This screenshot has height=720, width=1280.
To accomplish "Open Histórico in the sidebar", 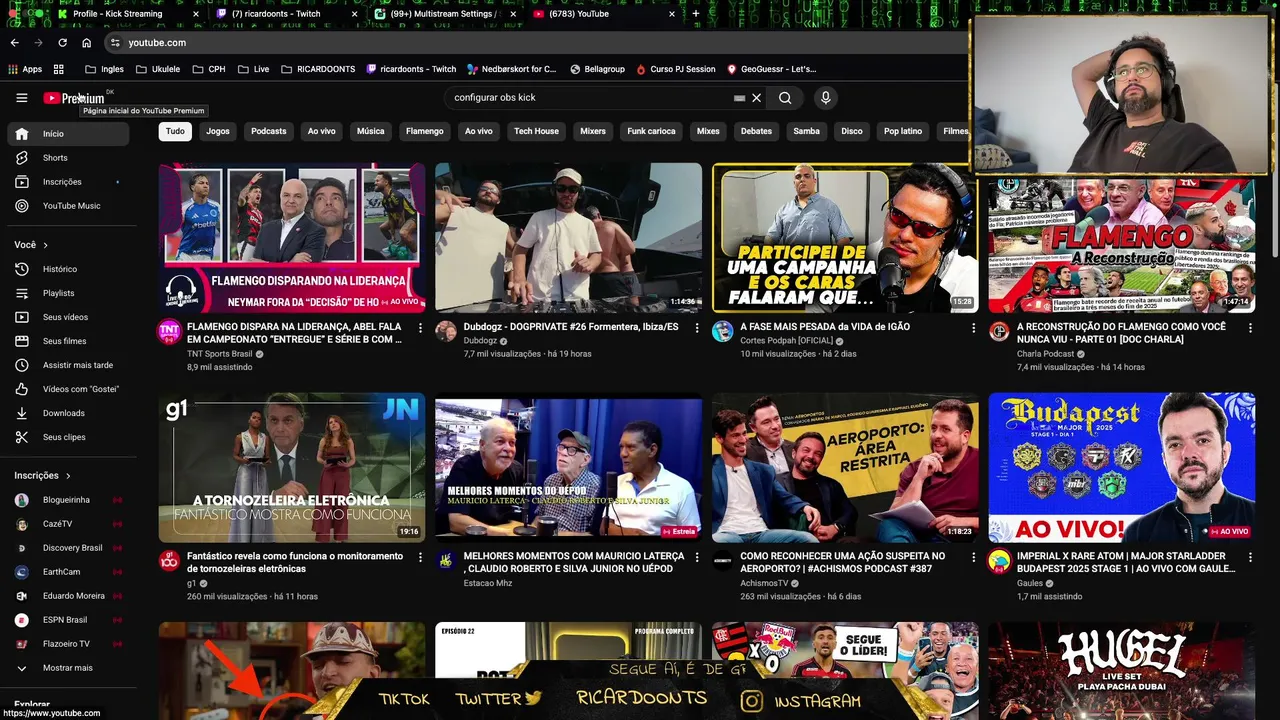I will coord(68,269).
